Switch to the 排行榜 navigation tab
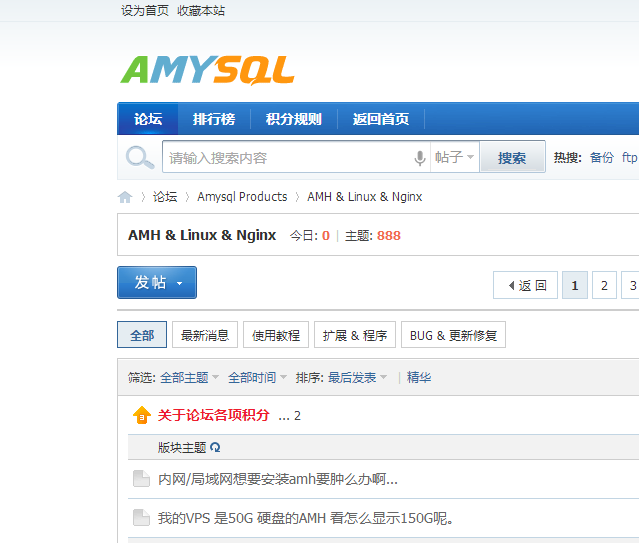The width and height of the screenshot is (639, 543). [214, 119]
